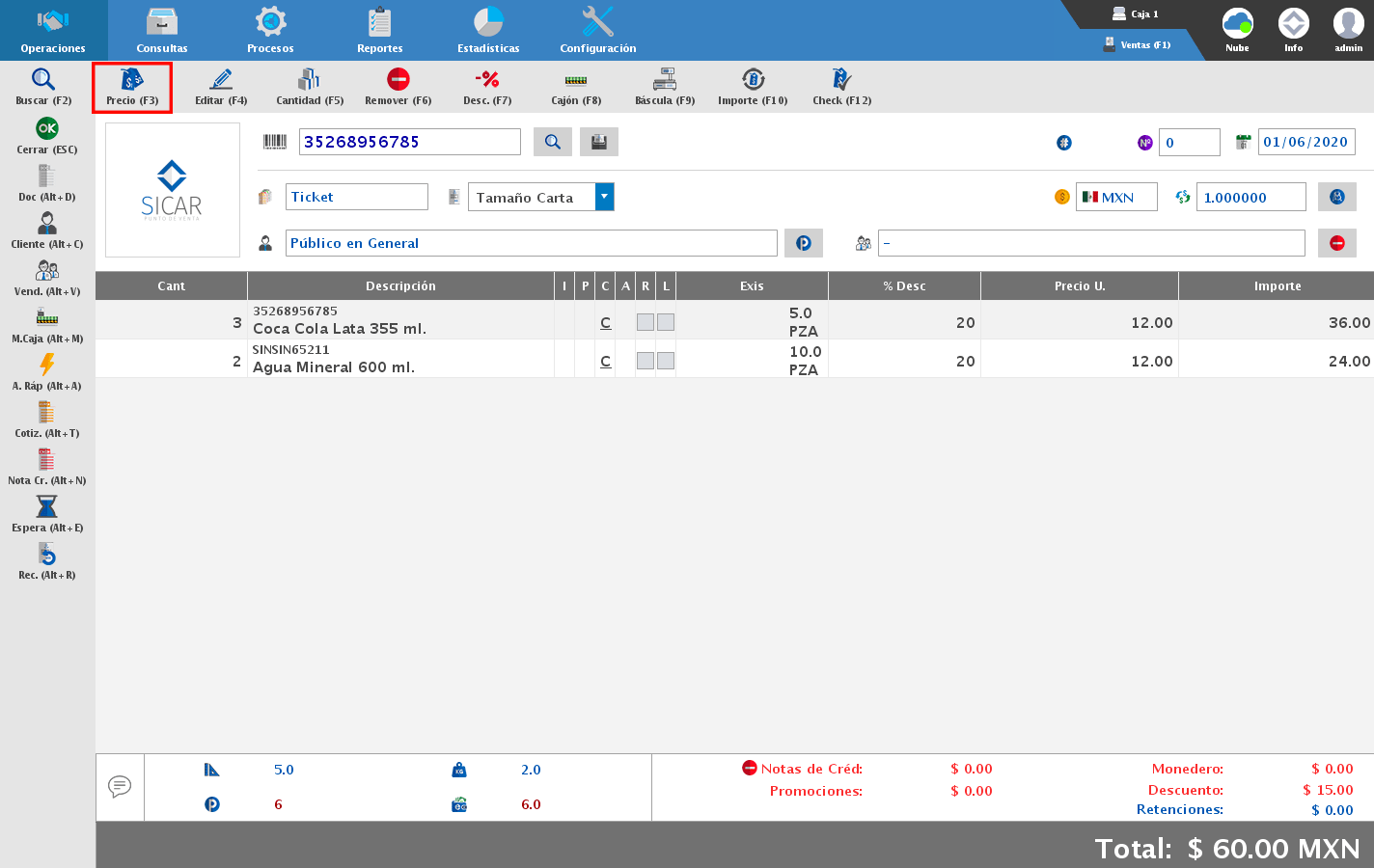
Task: Open the MXN currency selector
Action: pos(1116,197)
